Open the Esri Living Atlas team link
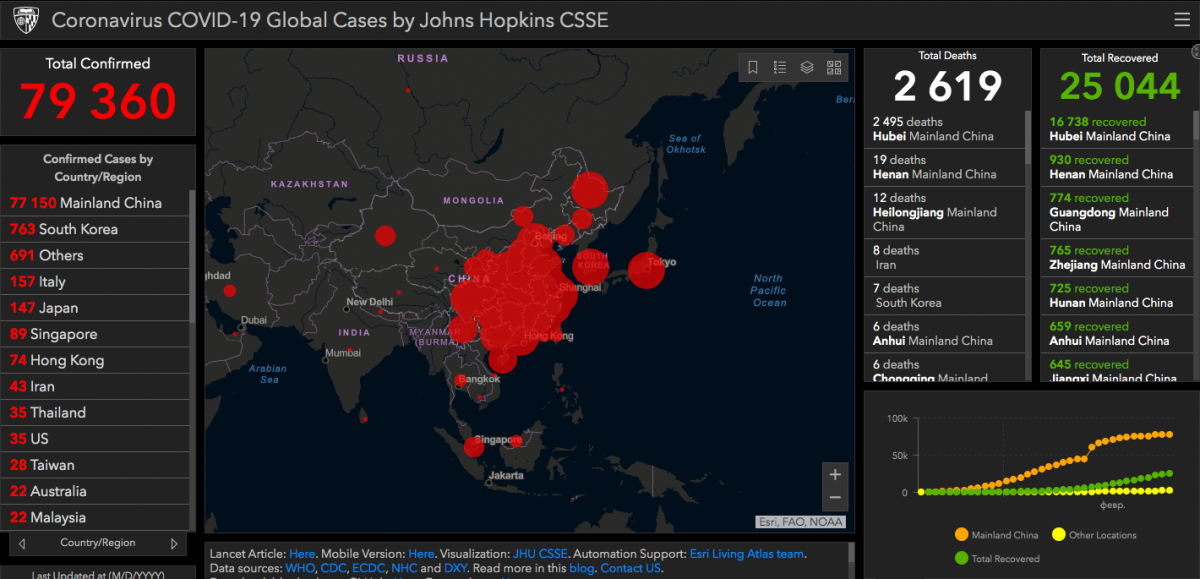Image resolution: width=1200 pixels, height=579 pixels. (x=747, y=553)
